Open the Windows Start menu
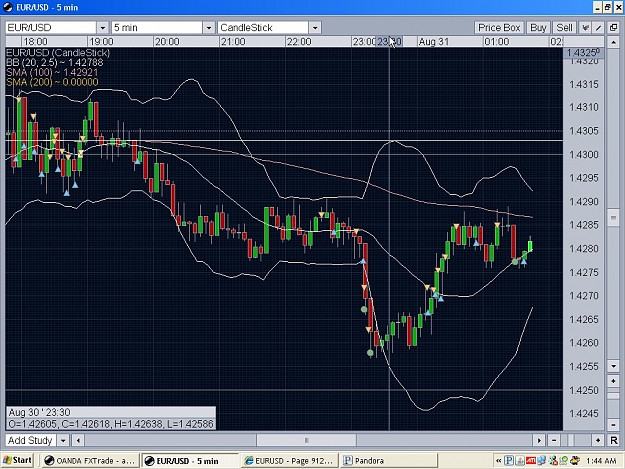625x469 pixels. click(x=17, y=460)
